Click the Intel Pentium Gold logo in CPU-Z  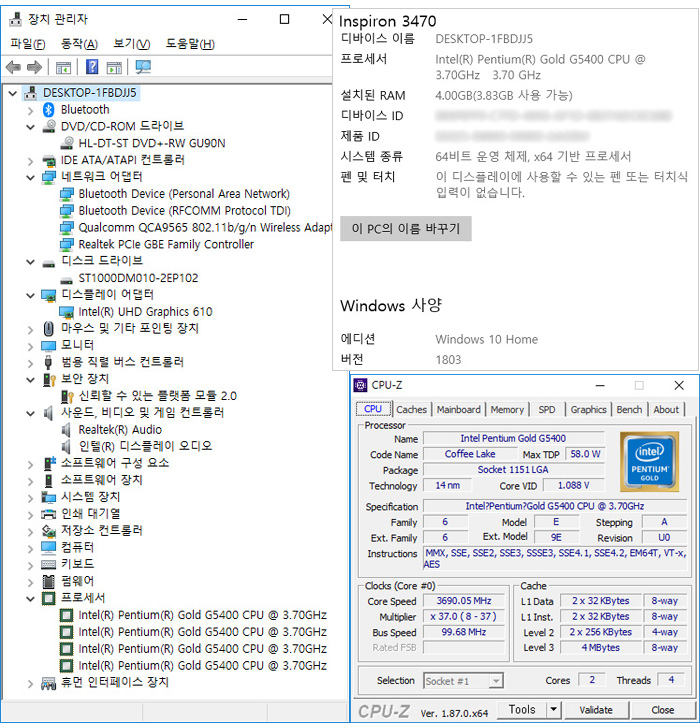click(649, 461)
